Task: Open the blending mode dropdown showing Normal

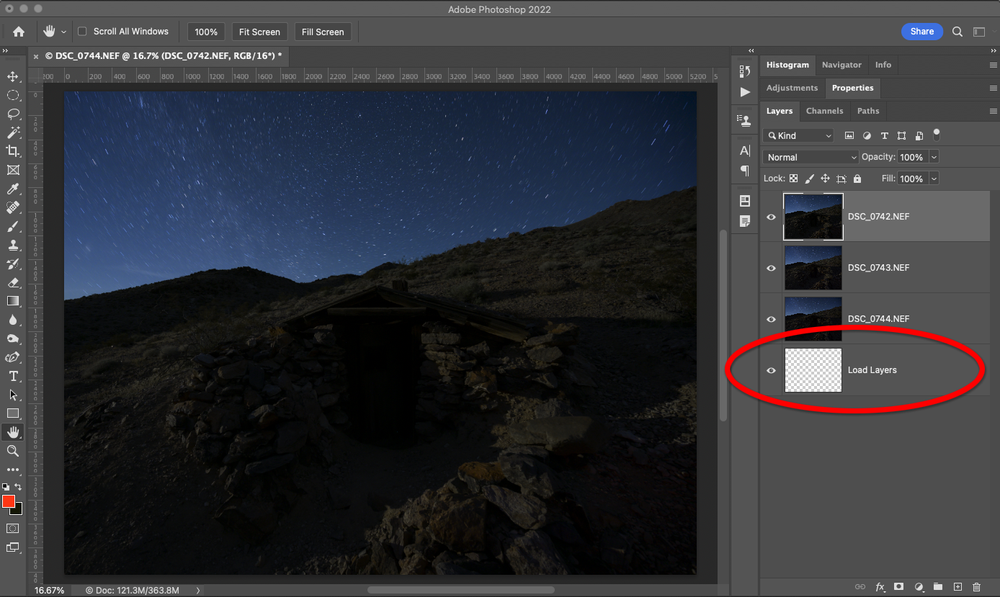Action: pyautogui.click(x=810, y=157)
